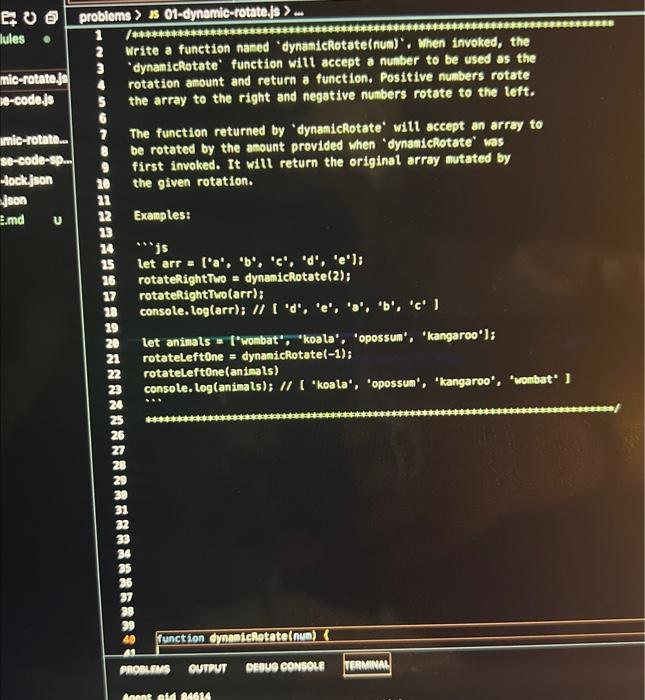
Task: Click the 'let arr =' code line
Action: pyautogui.click(x=250, y=262)
